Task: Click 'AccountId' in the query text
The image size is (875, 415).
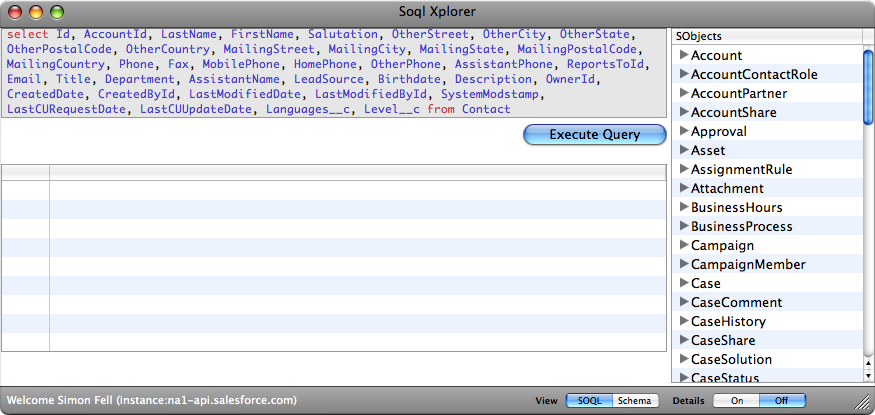Action: 116,34
